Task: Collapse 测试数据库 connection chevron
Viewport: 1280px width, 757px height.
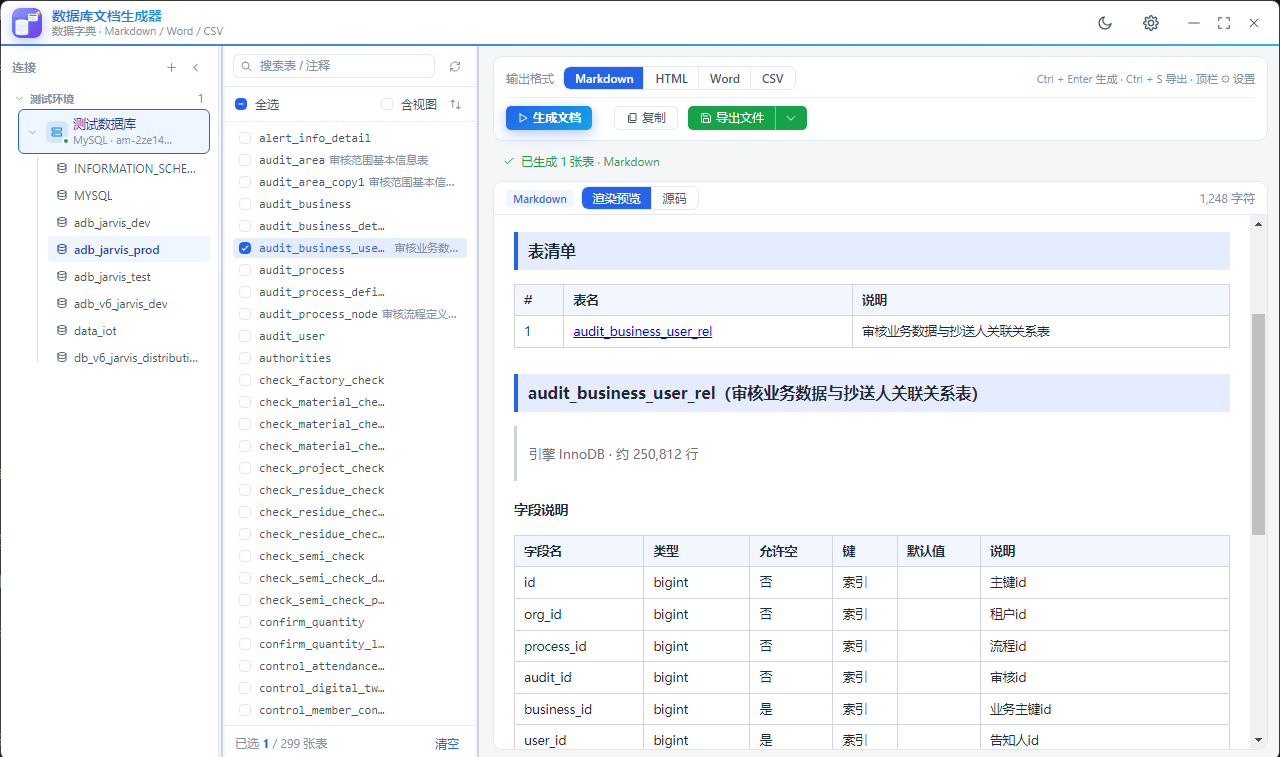Action: pyautogui.click(x=32, y=132)
